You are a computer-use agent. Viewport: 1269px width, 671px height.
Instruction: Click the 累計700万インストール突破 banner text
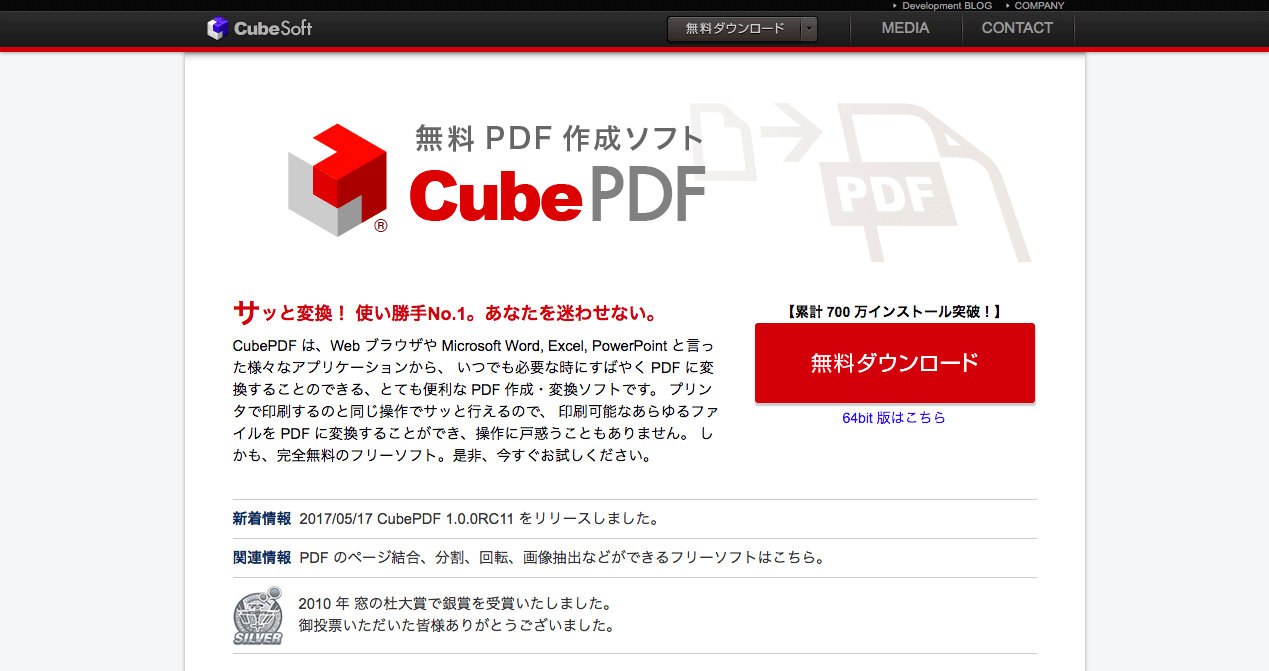(895, 311)
